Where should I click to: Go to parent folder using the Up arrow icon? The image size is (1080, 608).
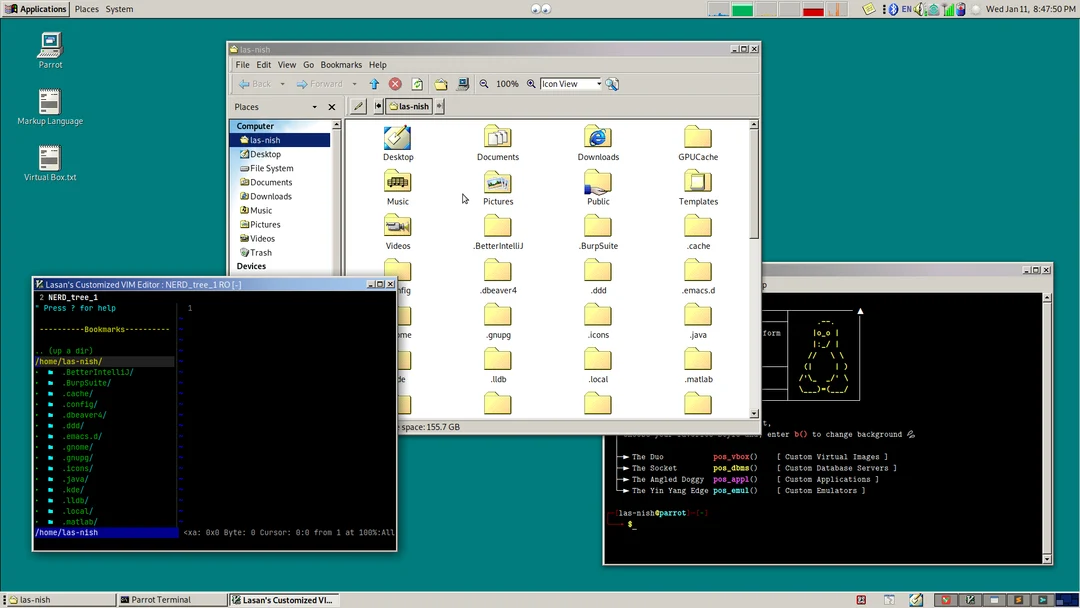pyautogui.click(x=373, y=83)
